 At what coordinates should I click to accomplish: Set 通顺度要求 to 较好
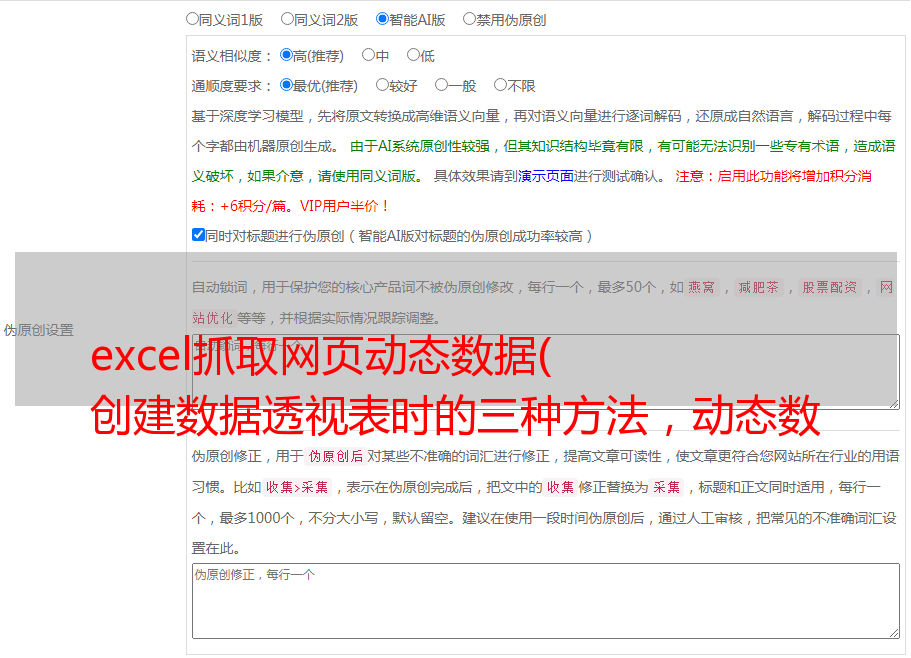tap(382, 85)
